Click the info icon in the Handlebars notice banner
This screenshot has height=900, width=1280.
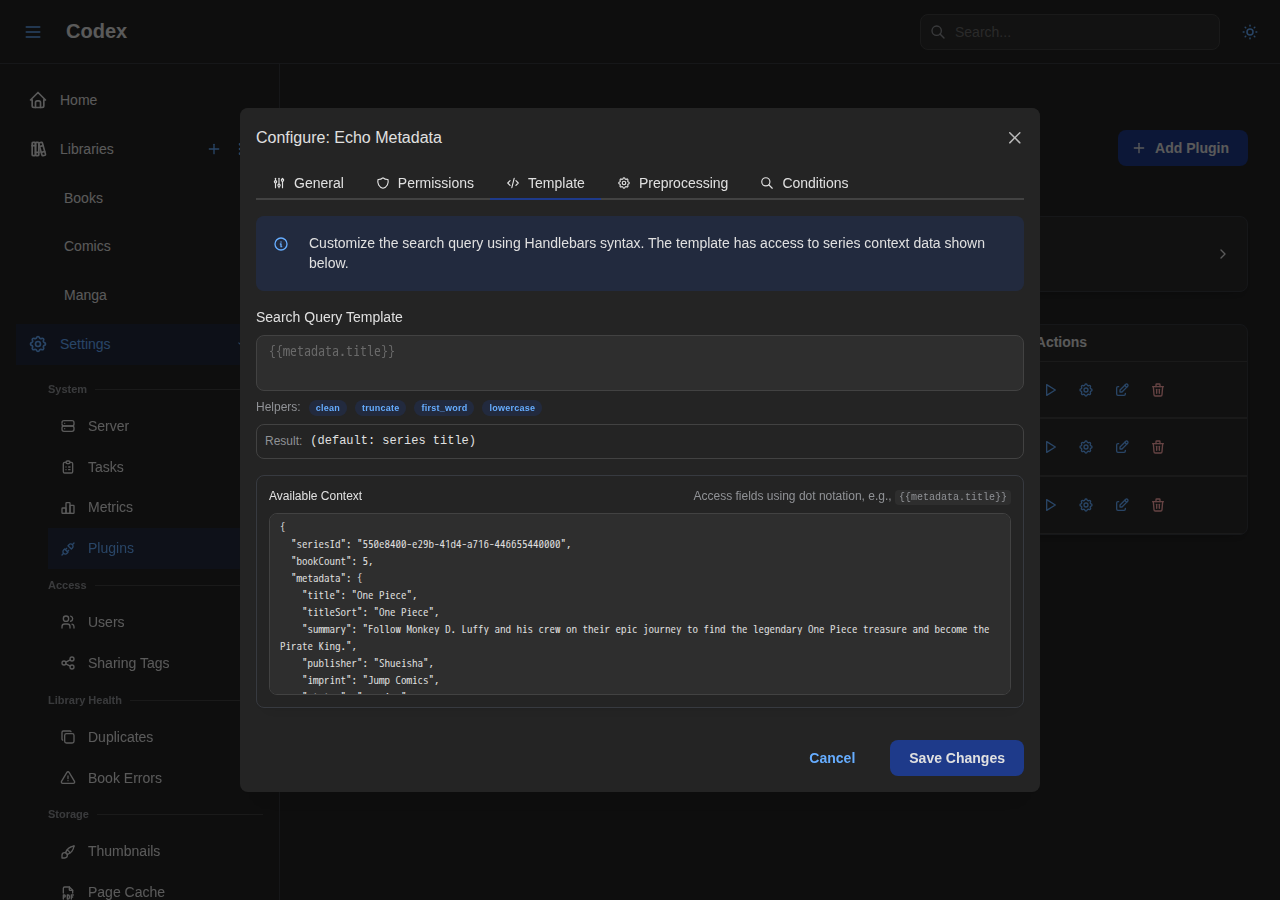(x=280, y=243)
